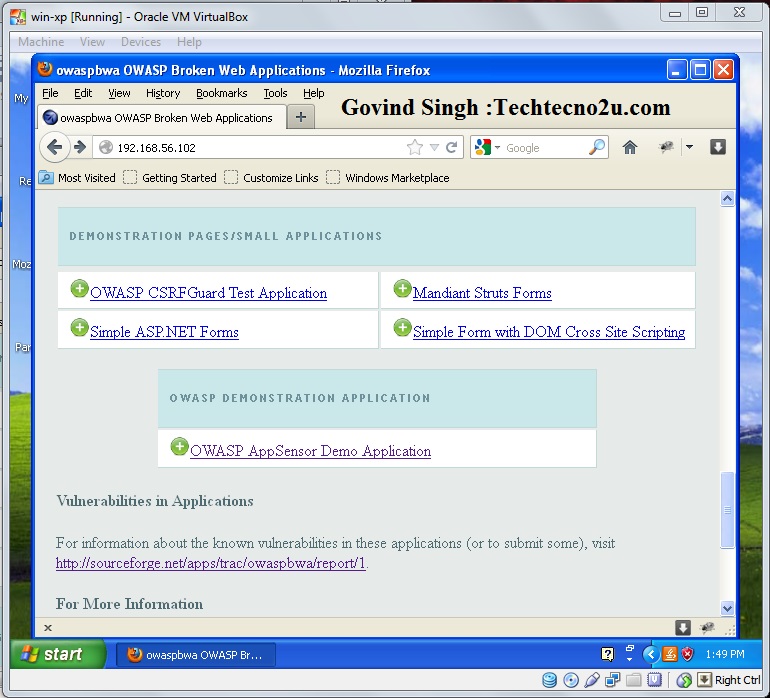Open Simple ASP.NET Forms link

tap(165, 332)
